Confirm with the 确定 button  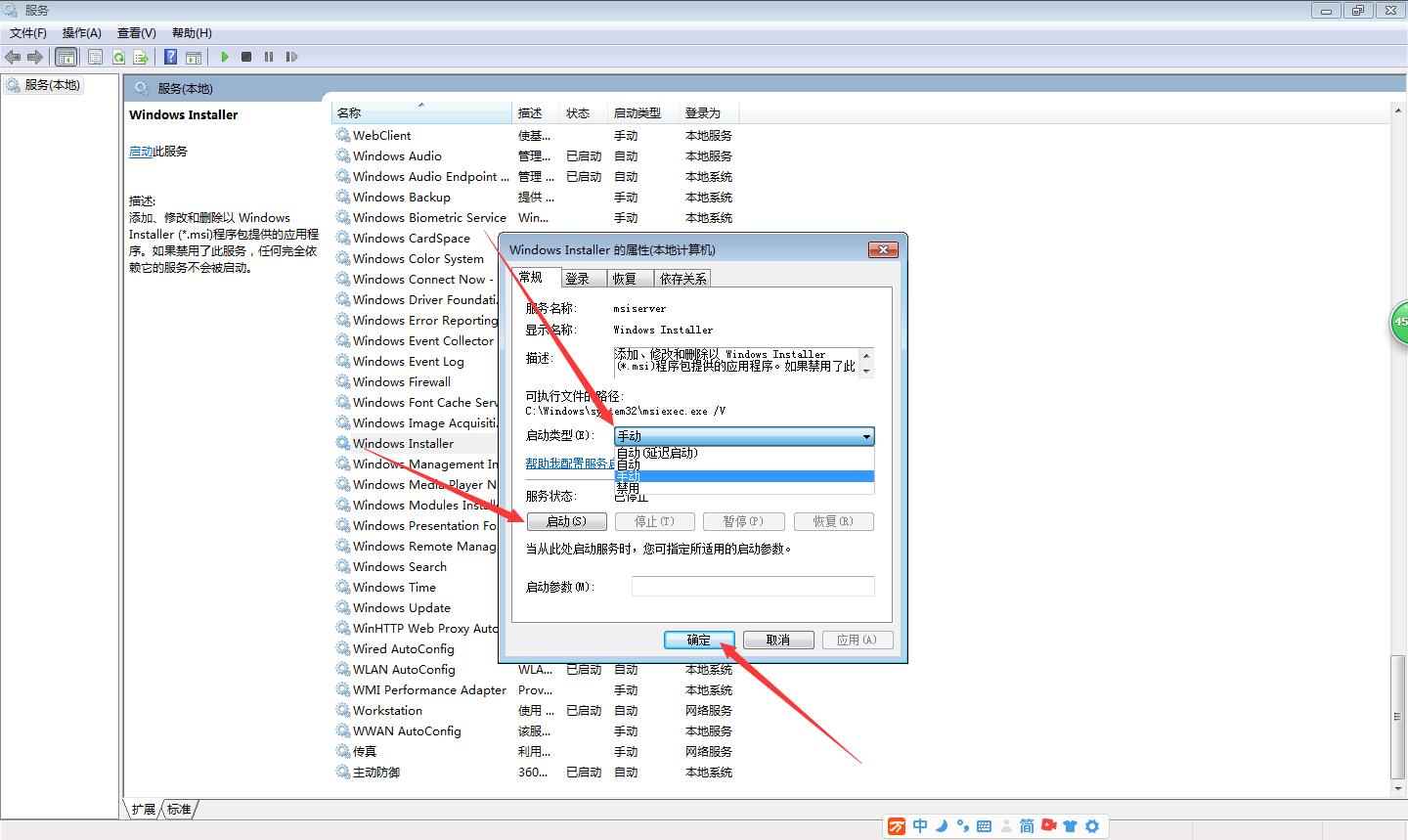tap(699, 640)
